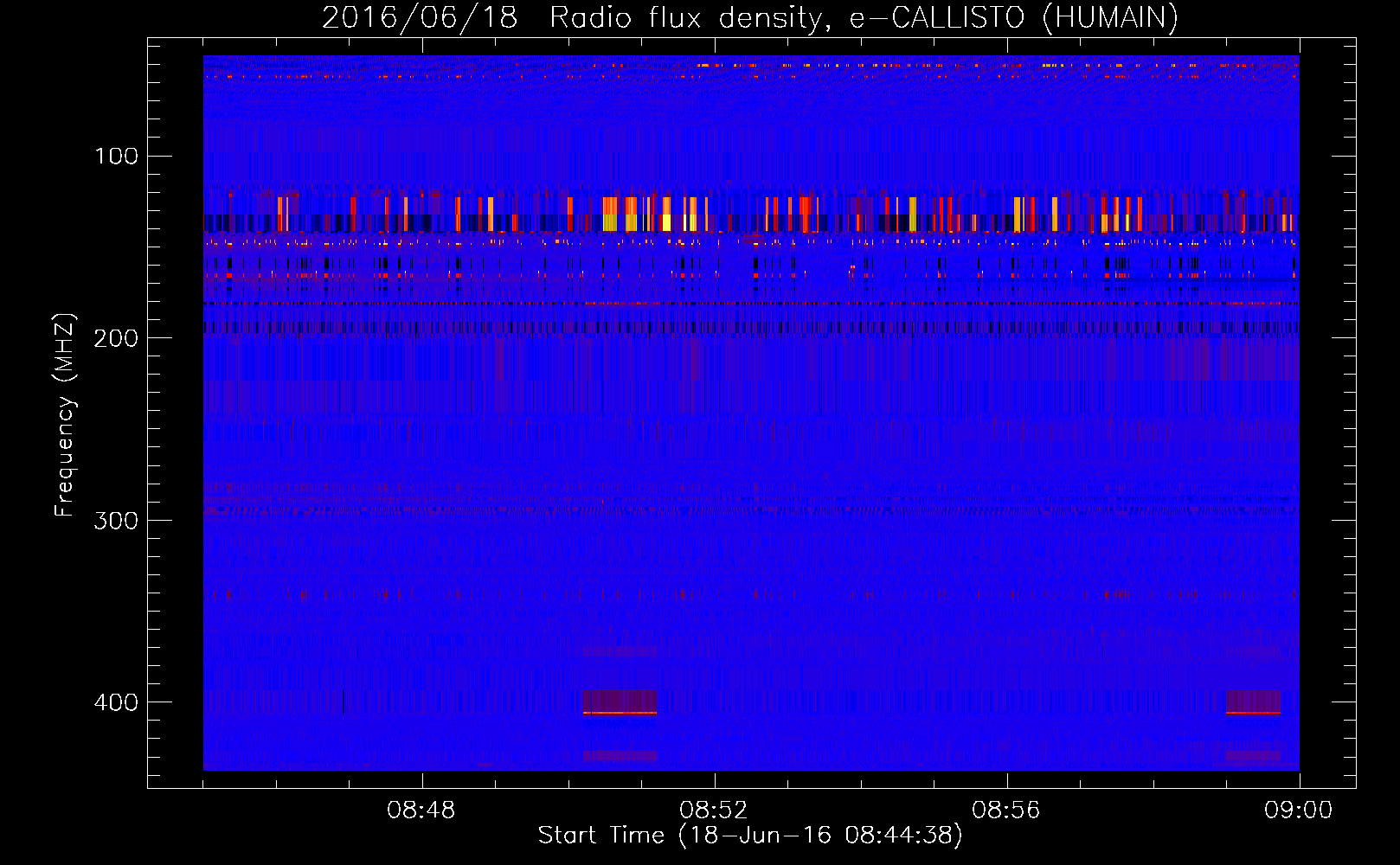1400x865 pixels.
Task: Click the 08:52 time tick label
Action: (714, 811)
